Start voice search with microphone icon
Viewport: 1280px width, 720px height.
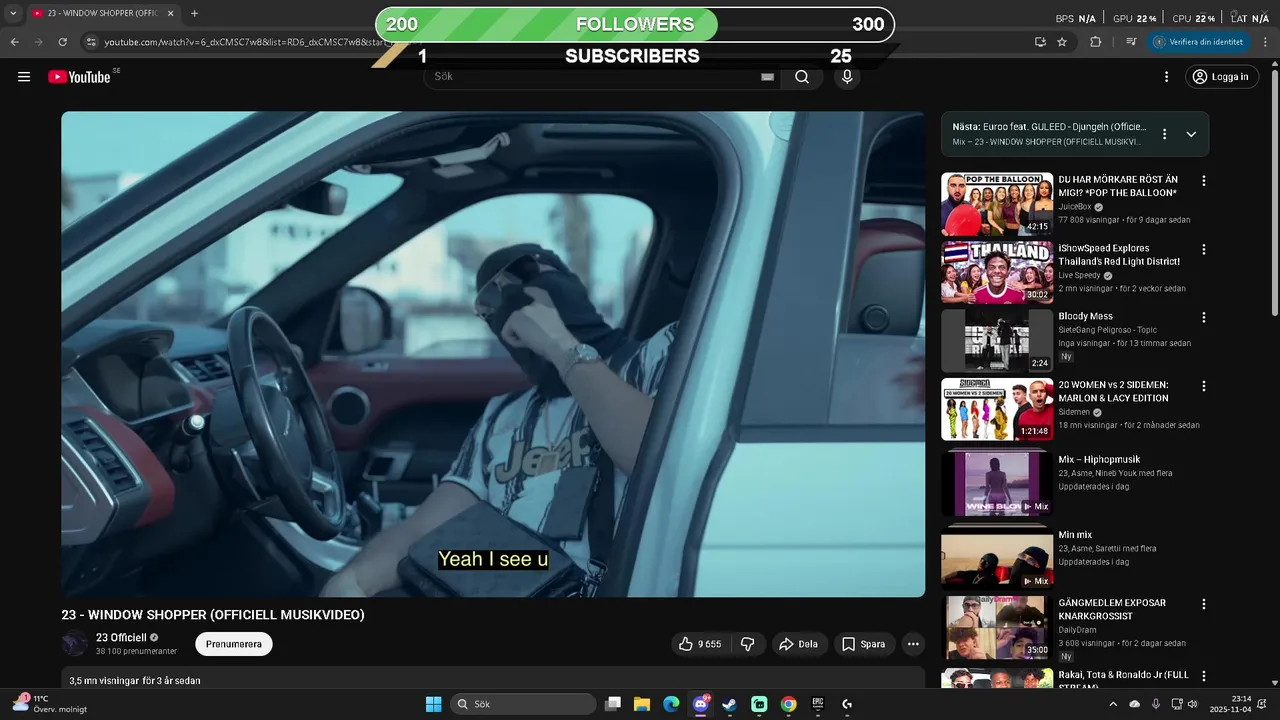click(847, 77)
